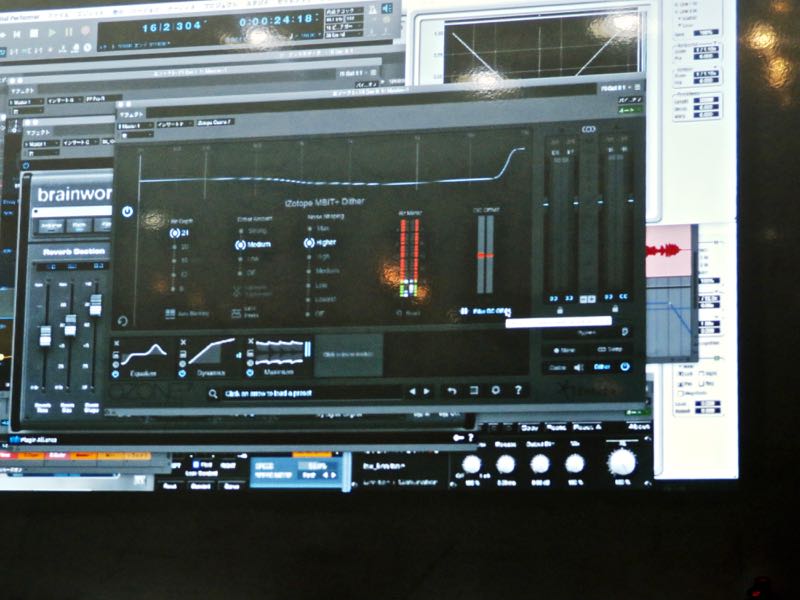
Task: Toggle Auto Blanking option
Action: (187, 313)
